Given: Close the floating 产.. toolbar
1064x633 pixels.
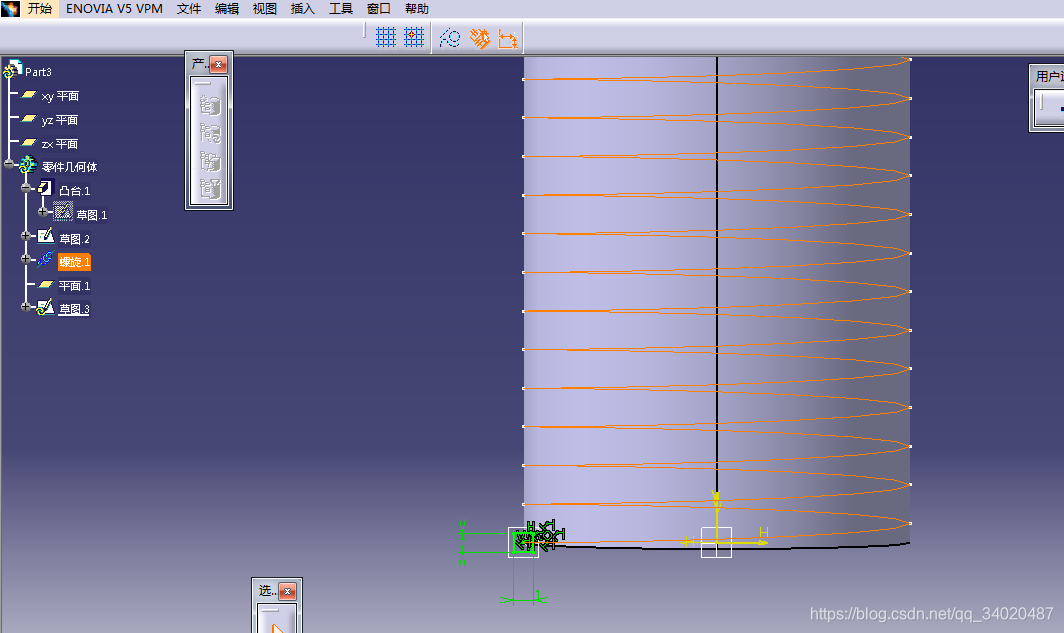Looking at the screenshot, I should [218, 65].
